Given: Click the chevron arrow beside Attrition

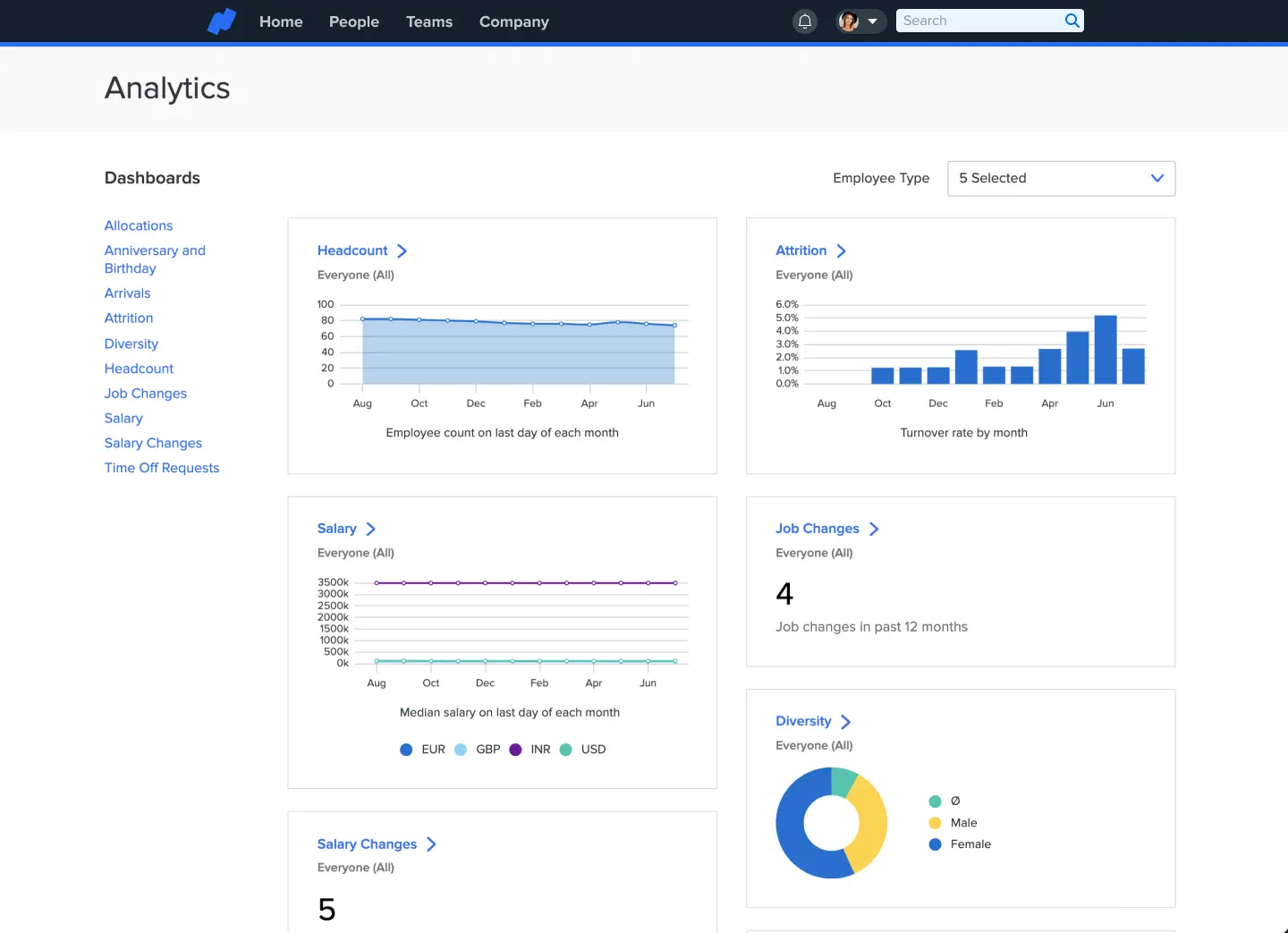Looking at the screenshot, I should (841, 251).
